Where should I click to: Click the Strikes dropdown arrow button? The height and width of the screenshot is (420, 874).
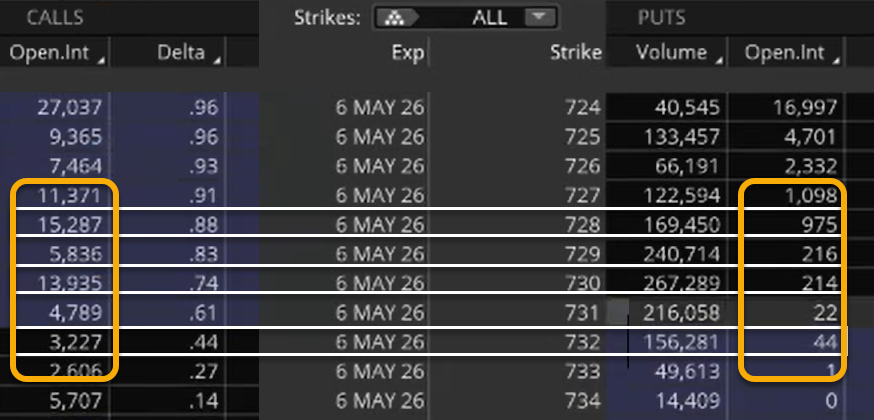click(538, 17)
